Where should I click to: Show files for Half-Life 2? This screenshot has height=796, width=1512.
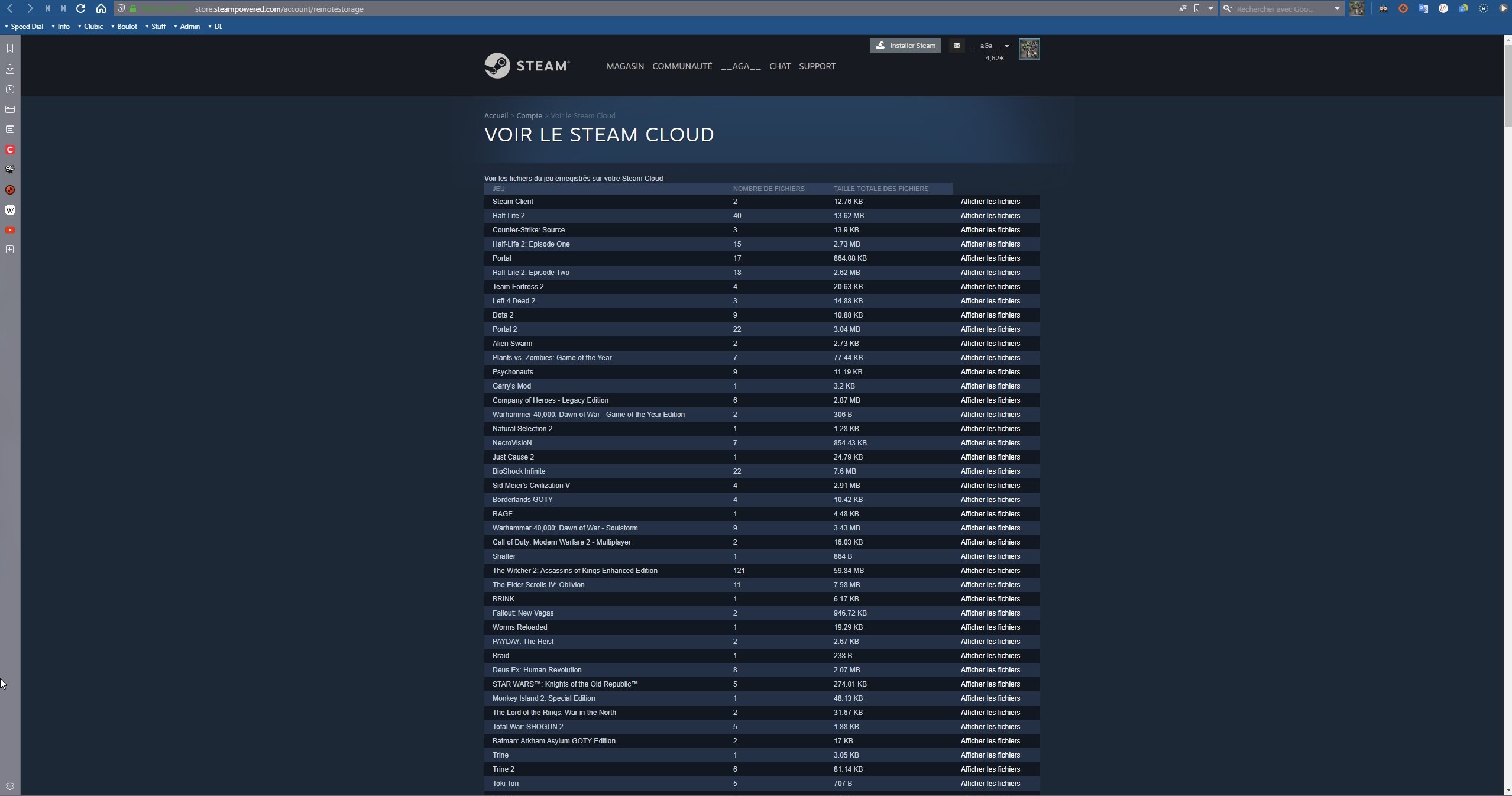tap(990, 216)
